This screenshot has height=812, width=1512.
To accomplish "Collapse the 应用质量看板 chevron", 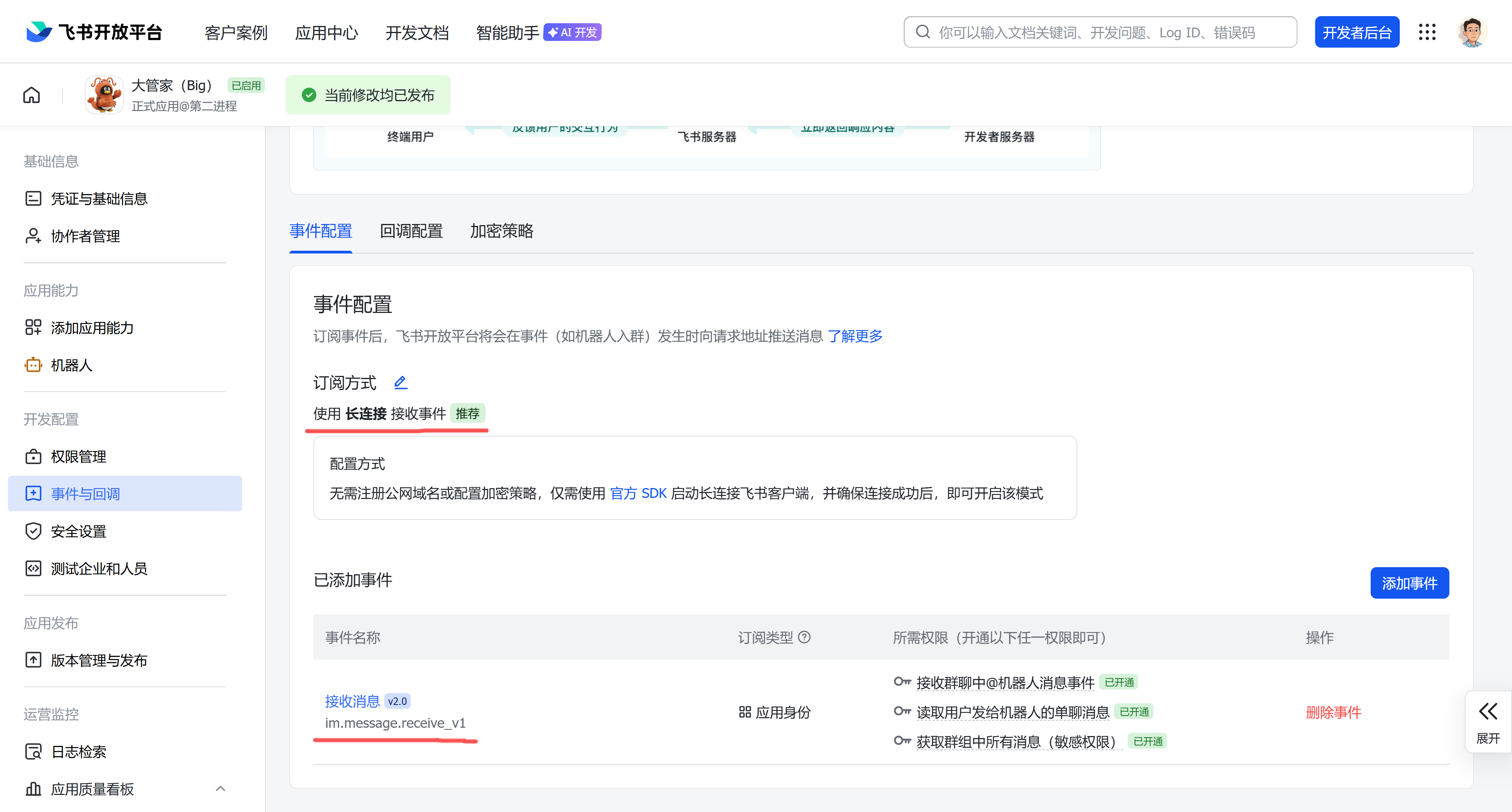I will [x=220, y=788].
